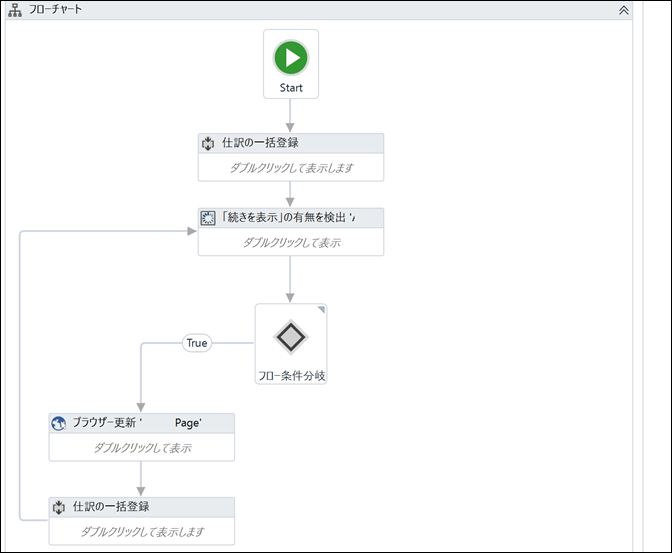This screenshot has width=672, height=553.
Task: Click the フローチャート panel title
Action: (x=55, y=9)
